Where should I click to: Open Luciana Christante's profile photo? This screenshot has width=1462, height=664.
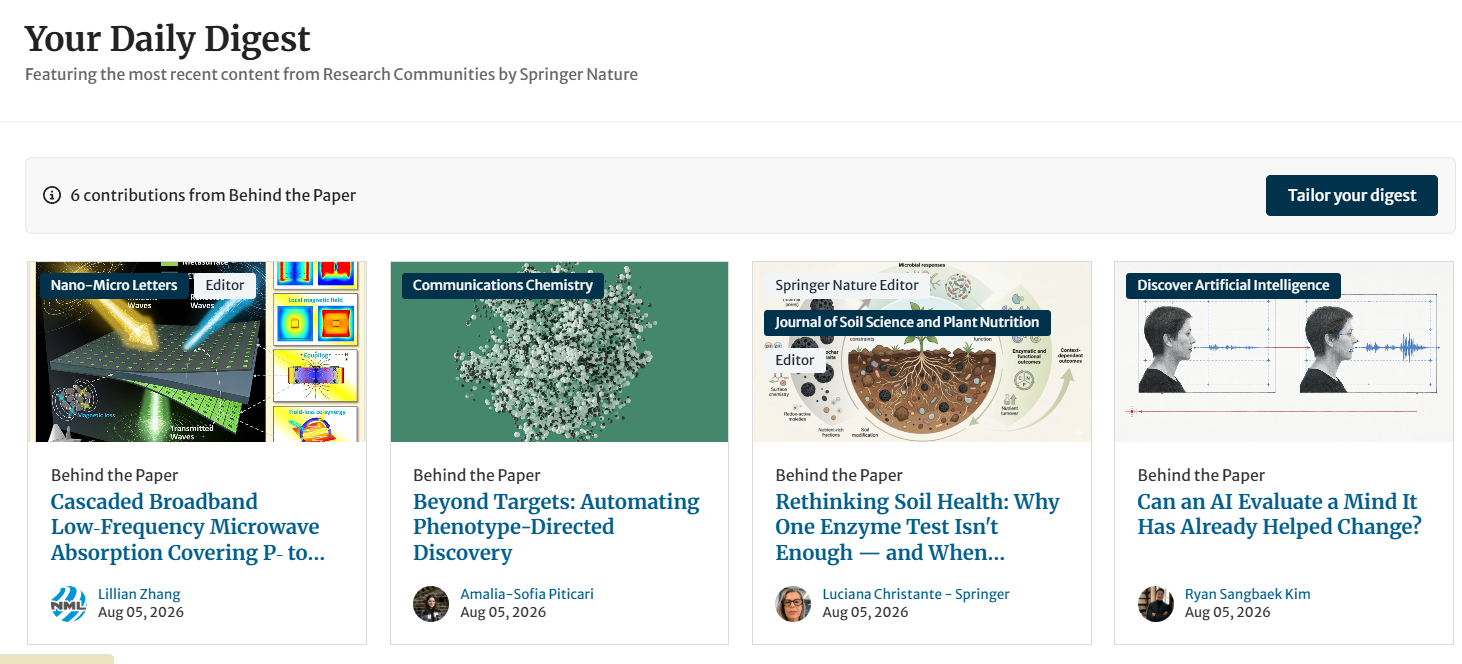[x=793, y=604]
